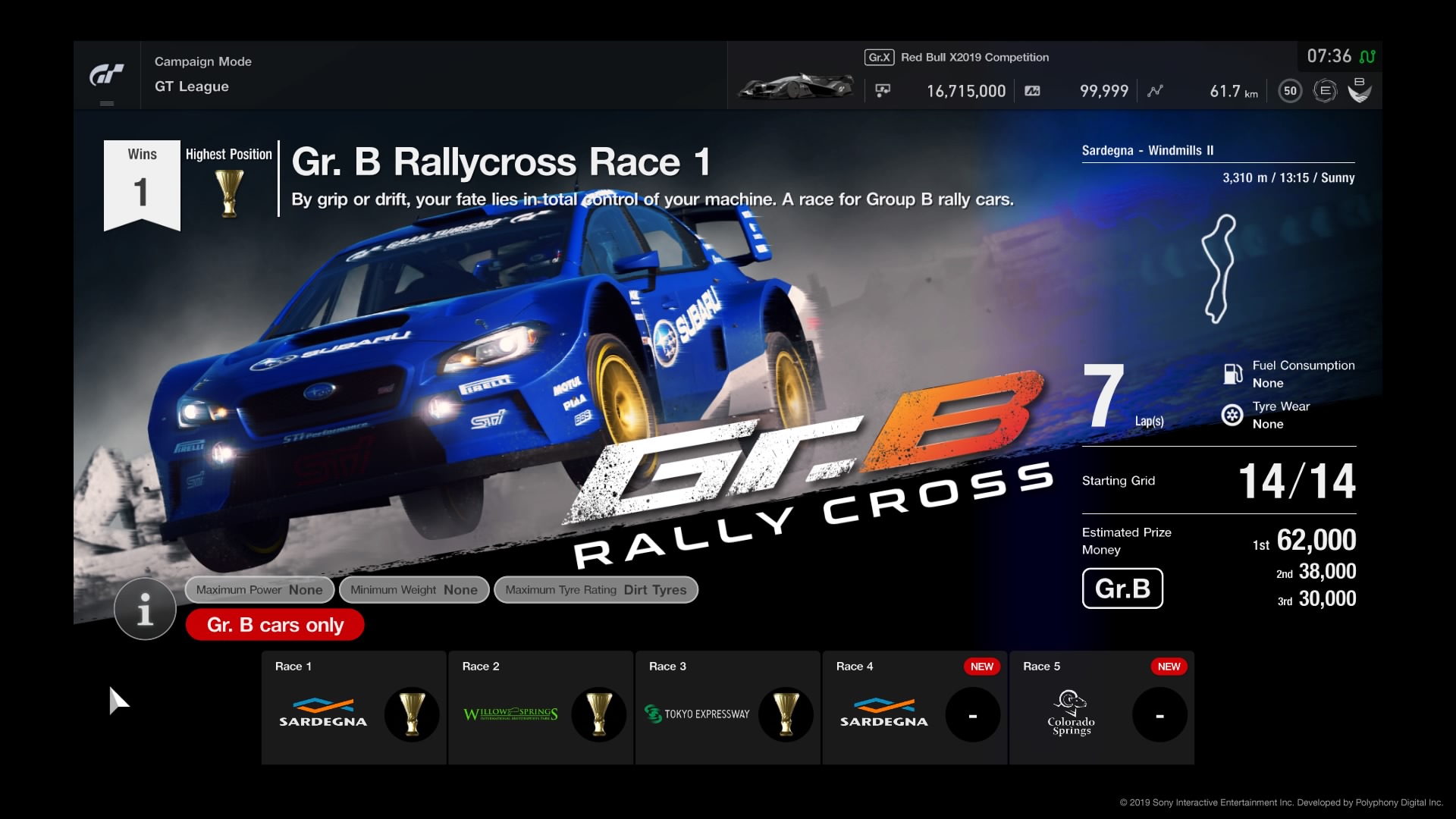Click the Mileage Points icon
The image size is (1456, 819).
pos(1032,91)
